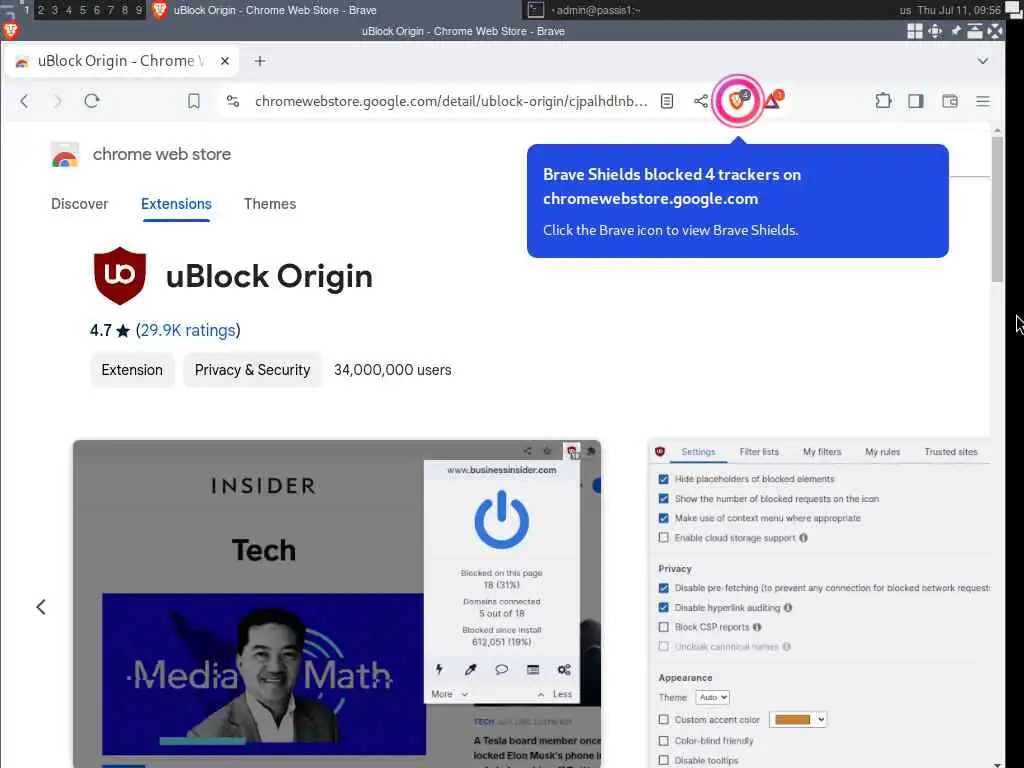Screen dimensions: 1024x768
Task: Show the previous screenshot with left arrow
Action: tap(40, 607)
